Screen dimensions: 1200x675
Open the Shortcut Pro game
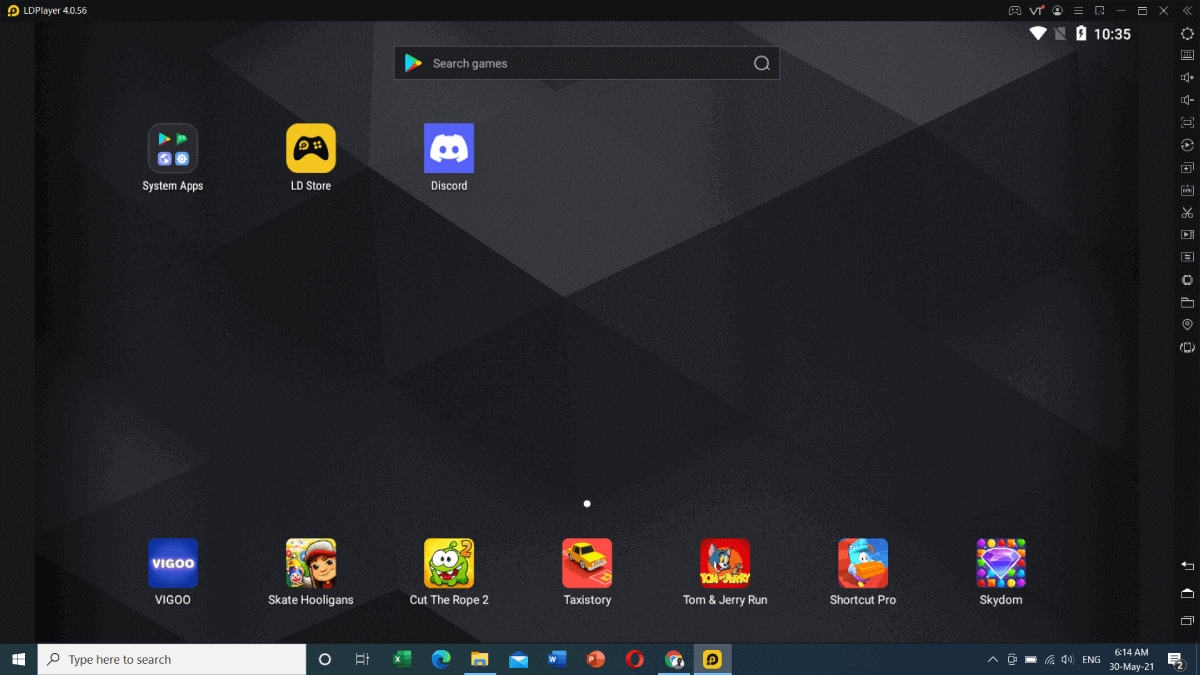(863, 563)
